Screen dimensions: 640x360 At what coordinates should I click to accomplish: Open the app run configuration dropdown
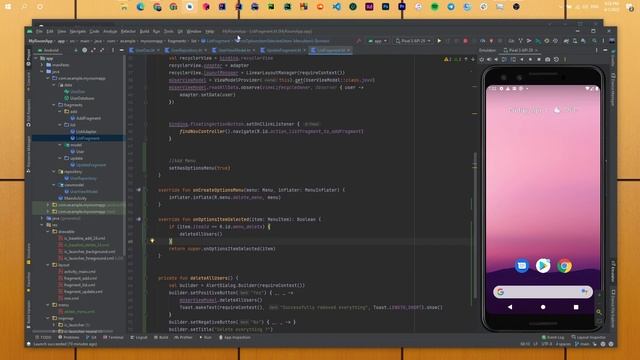point(378,41)
